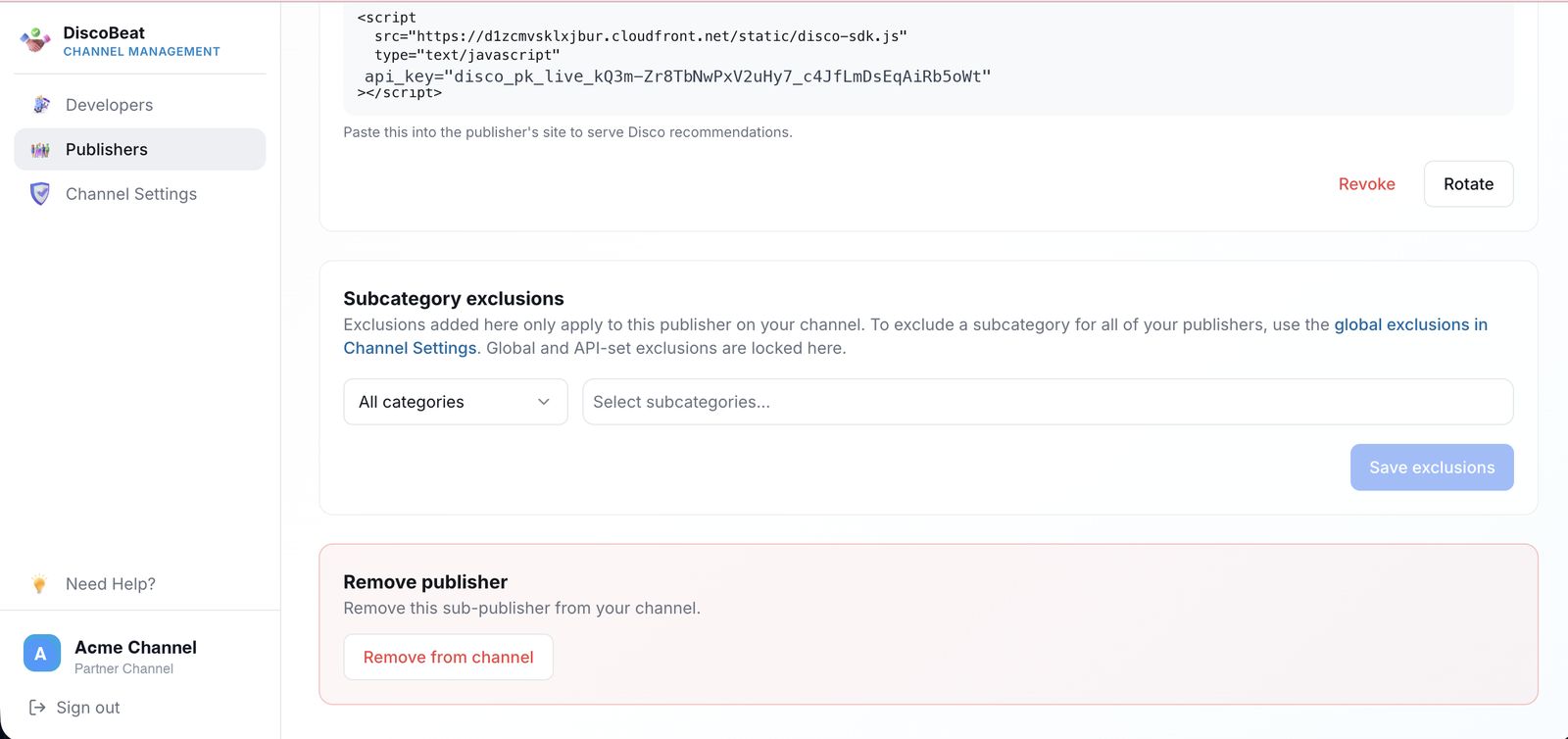Click the Select subcategories input field
Screen dimensions: 1568x739
(x=1048, y=402)
